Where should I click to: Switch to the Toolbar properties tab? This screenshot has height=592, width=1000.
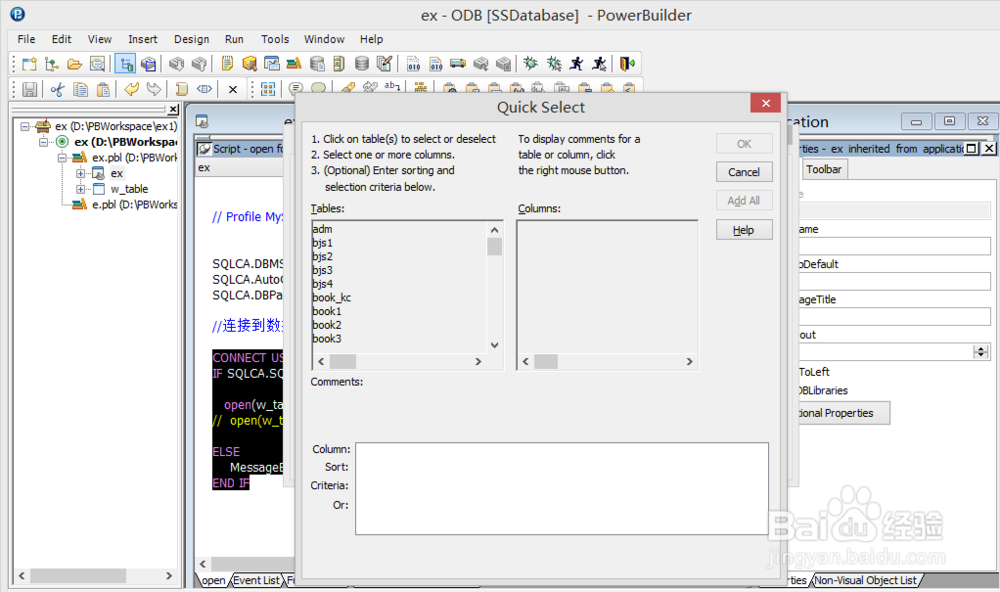click(823, 169)
